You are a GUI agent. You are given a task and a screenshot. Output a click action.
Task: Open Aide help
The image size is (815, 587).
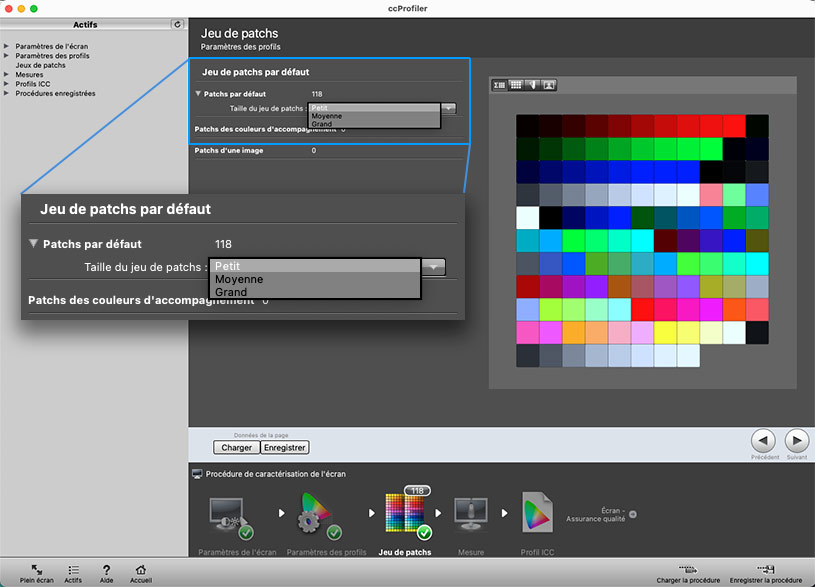point(106,573)
